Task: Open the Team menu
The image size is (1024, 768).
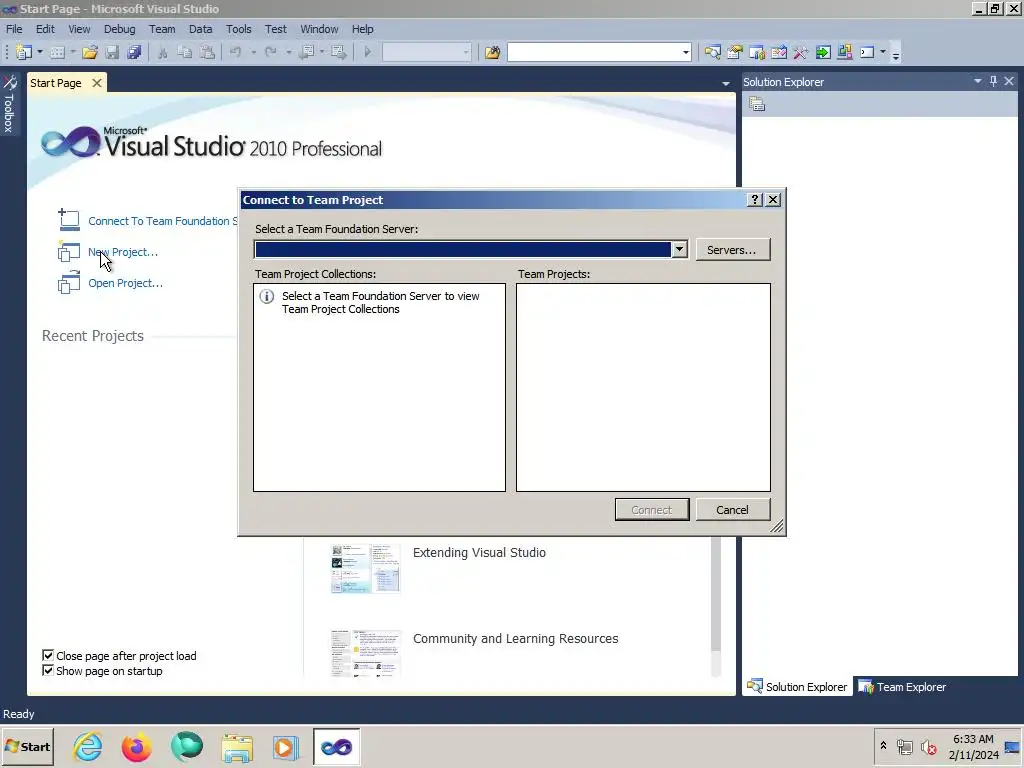Action: pyautogui.click(x=162, y=29)
